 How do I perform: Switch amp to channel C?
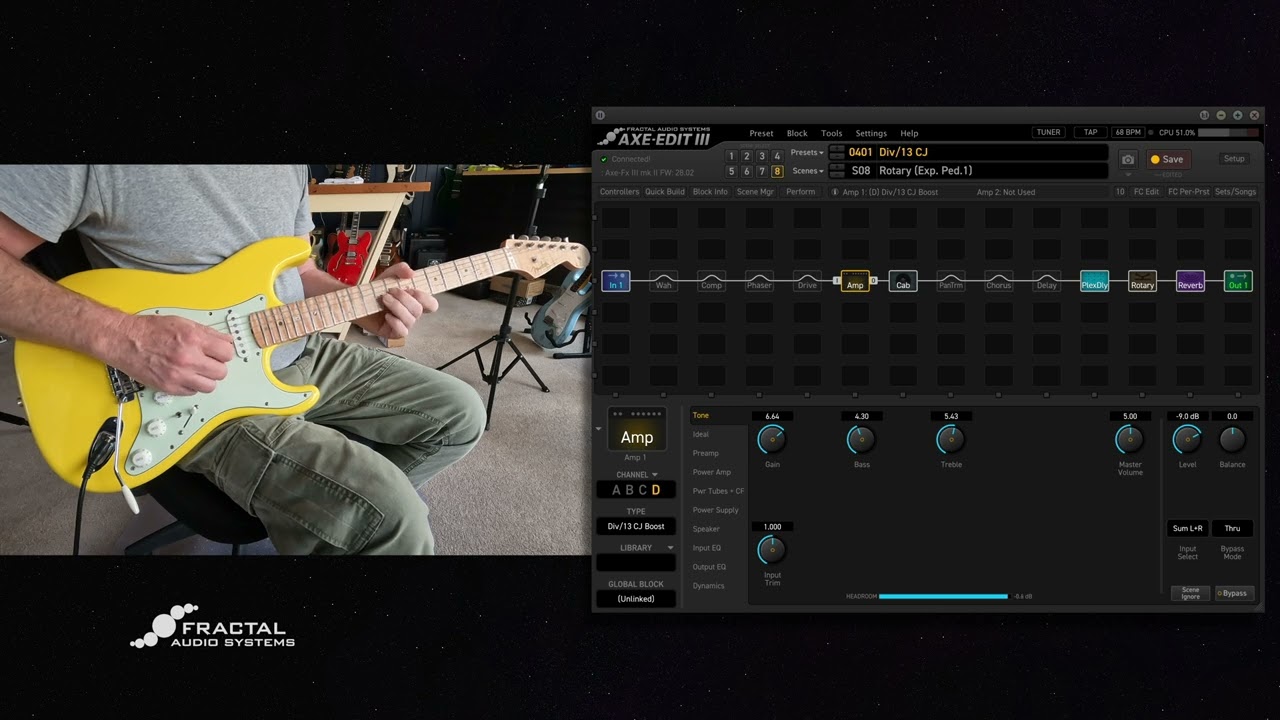click(x=642, y=490)
